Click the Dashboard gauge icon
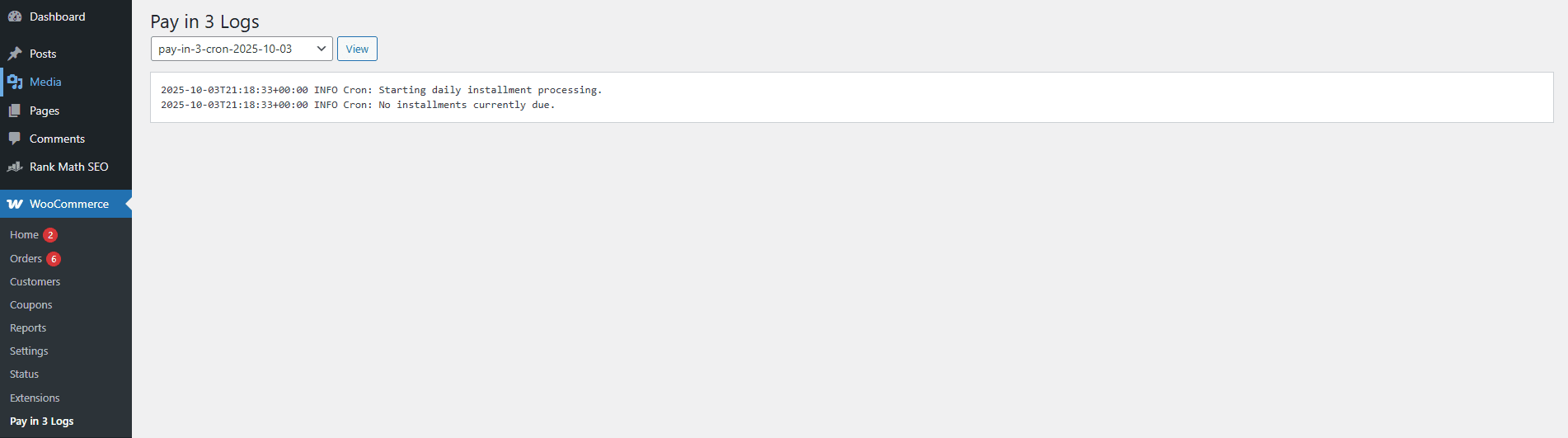 tap(15, 16)
